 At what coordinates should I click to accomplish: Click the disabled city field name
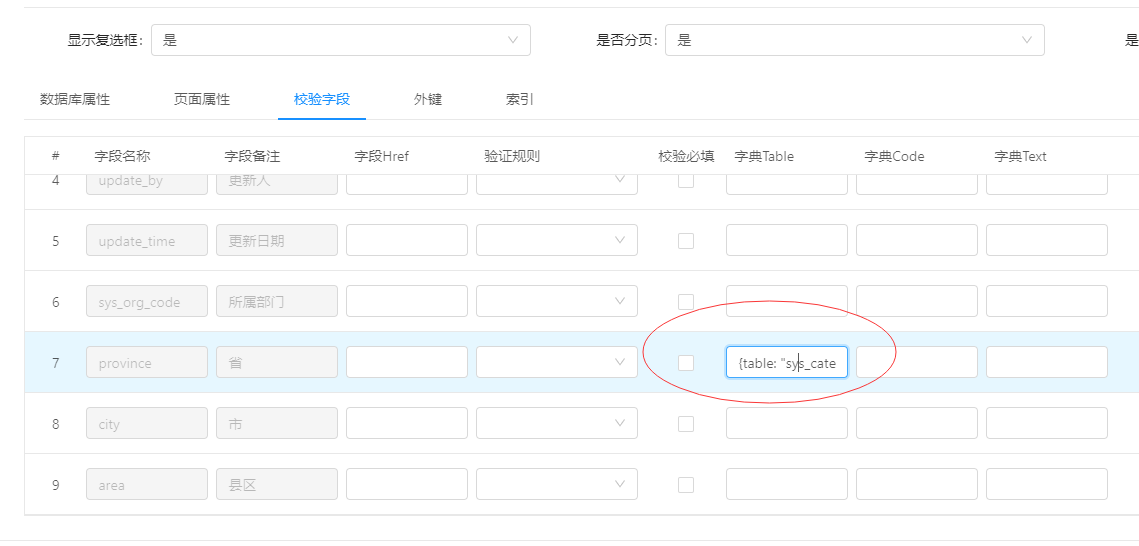pos(147,423)
